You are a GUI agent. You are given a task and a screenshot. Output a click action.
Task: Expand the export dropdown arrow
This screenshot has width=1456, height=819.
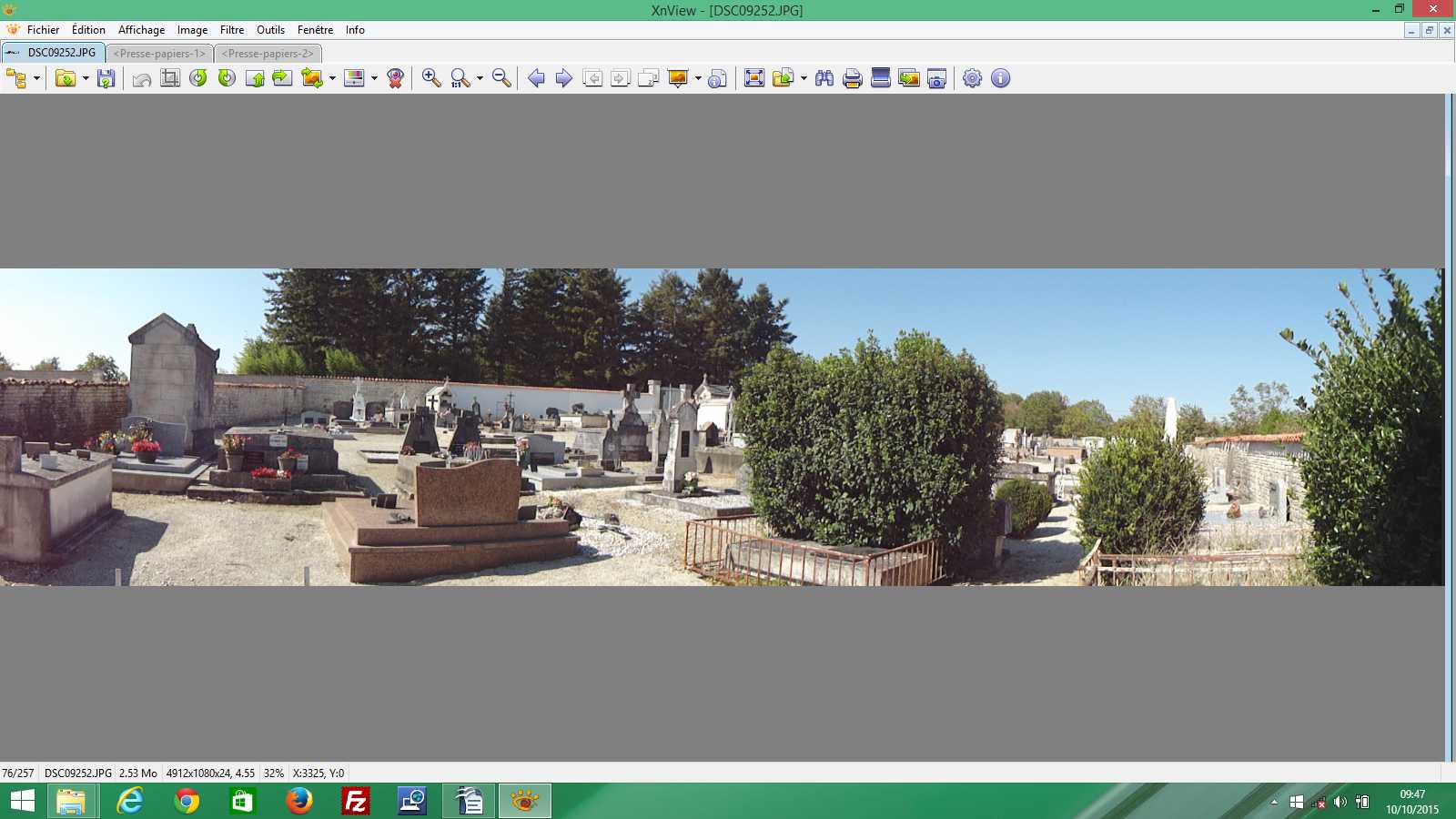(x=804, y=78)
